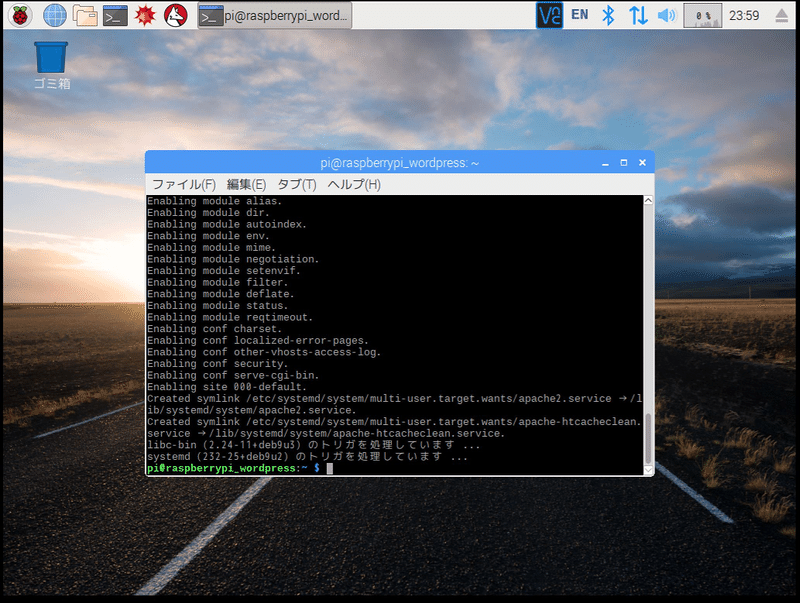
Task: Click the 'Enabling module filter.' line
Action: coord(218,283)
